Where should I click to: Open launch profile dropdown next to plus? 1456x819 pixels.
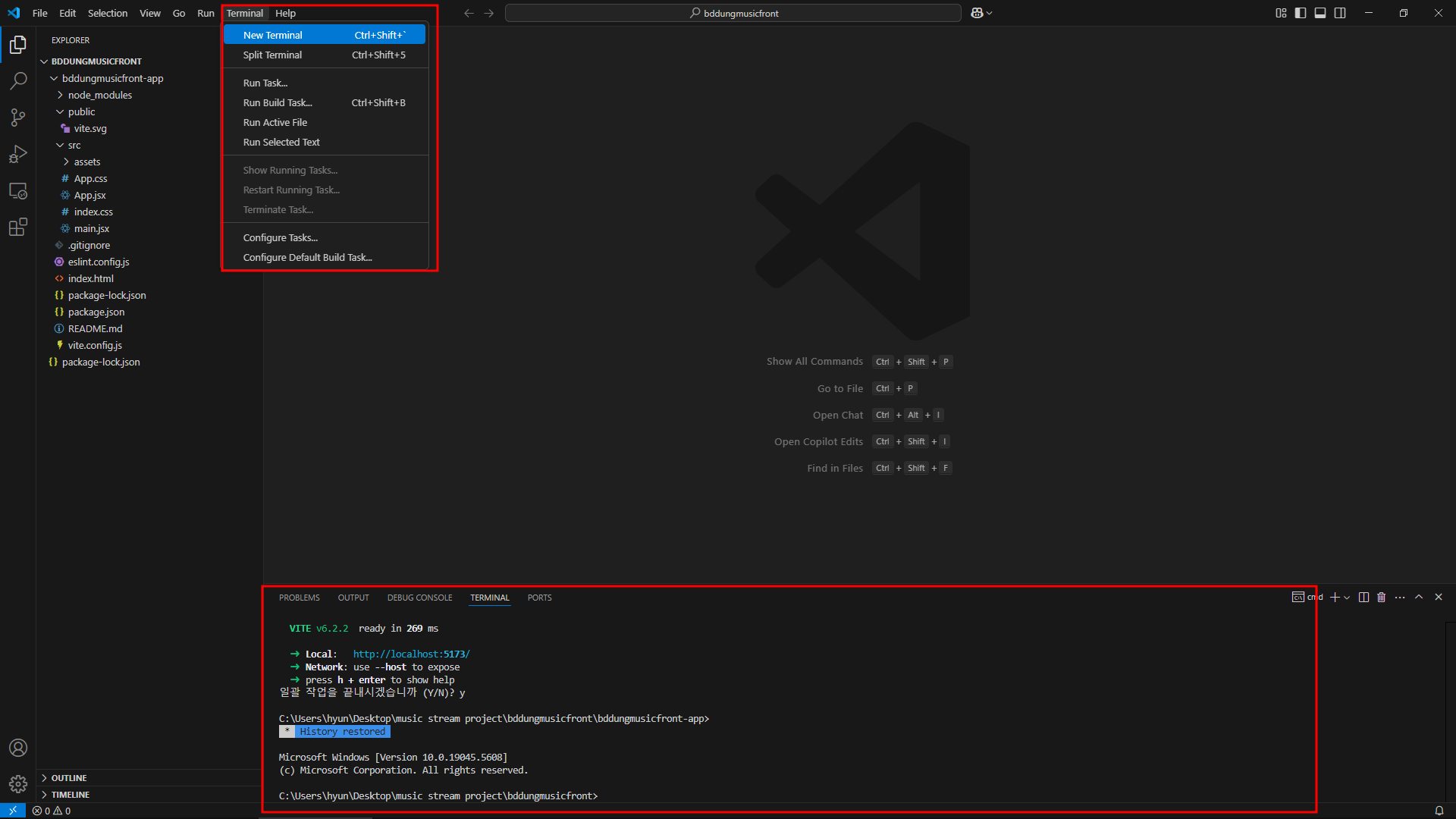1347,598
